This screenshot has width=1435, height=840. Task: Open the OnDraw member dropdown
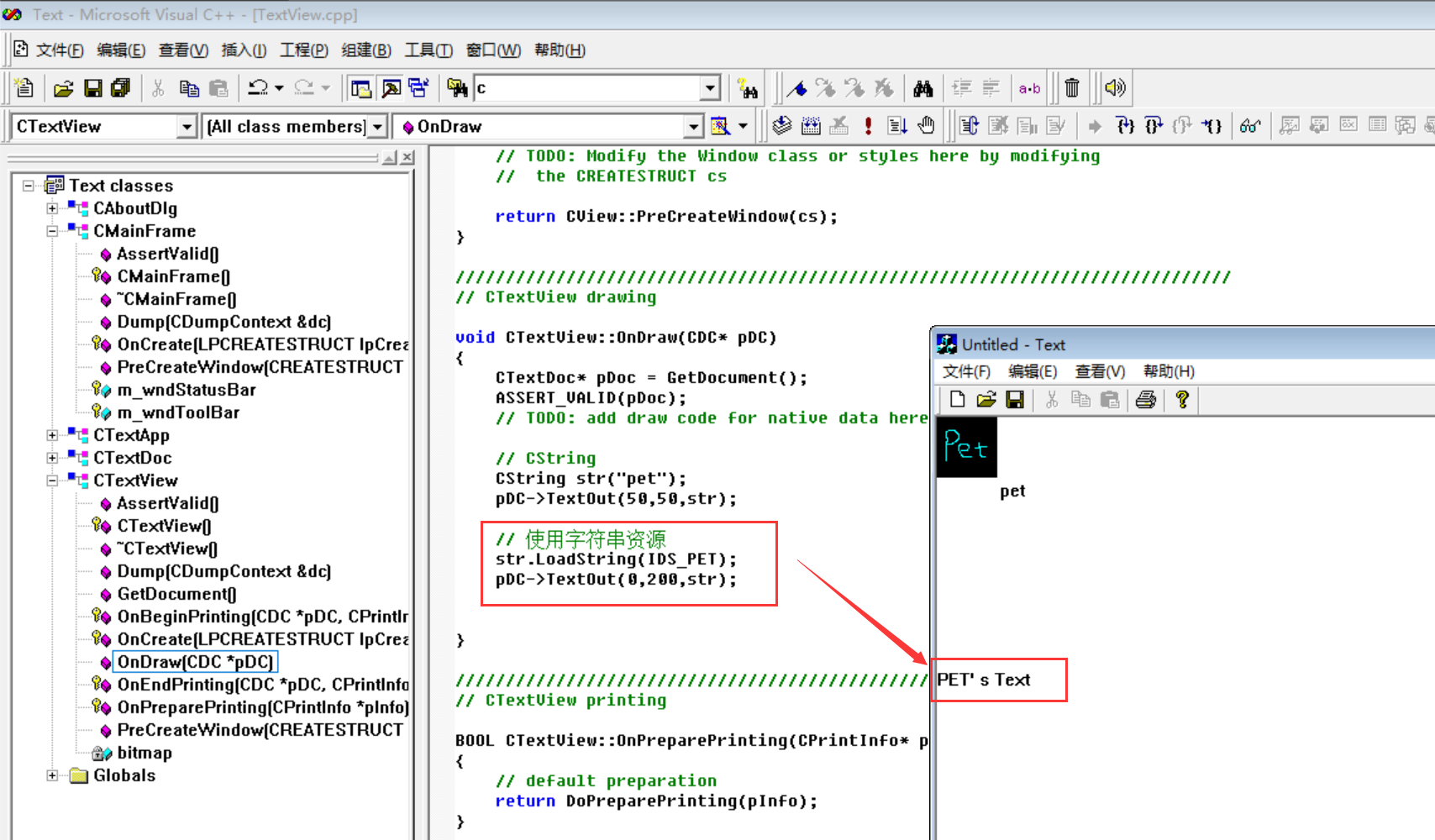coord(693,127)
